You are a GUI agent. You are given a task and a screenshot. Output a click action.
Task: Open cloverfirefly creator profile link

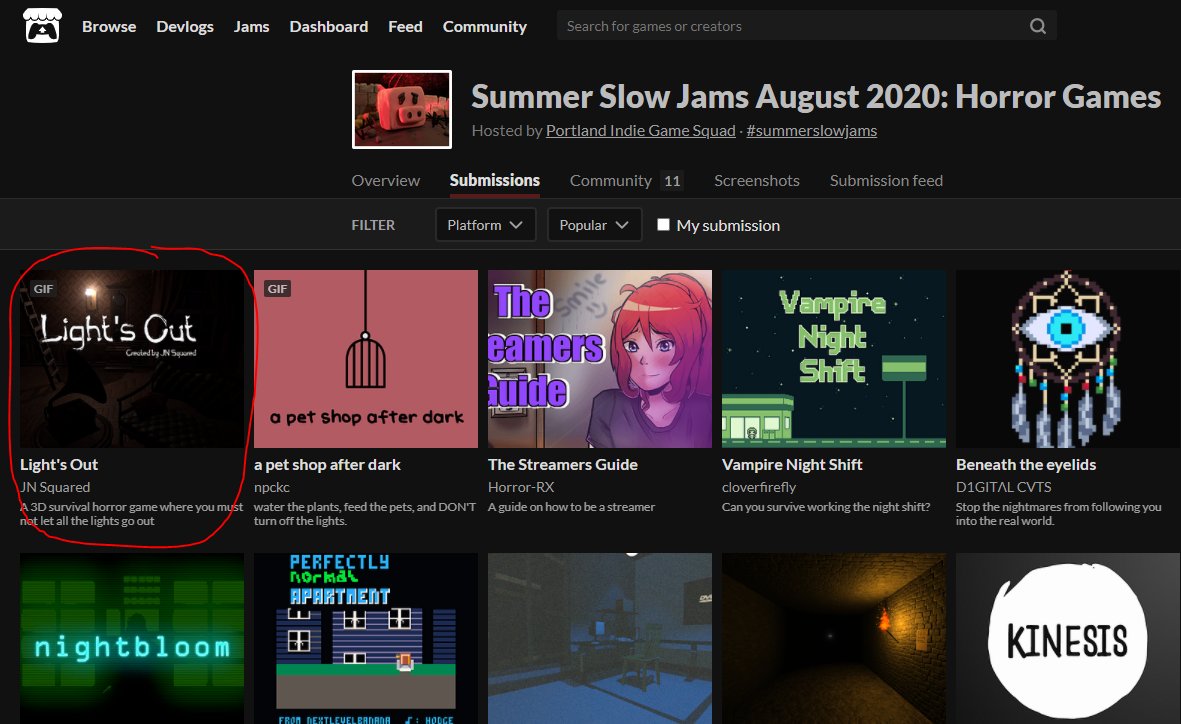pos(758,487)
